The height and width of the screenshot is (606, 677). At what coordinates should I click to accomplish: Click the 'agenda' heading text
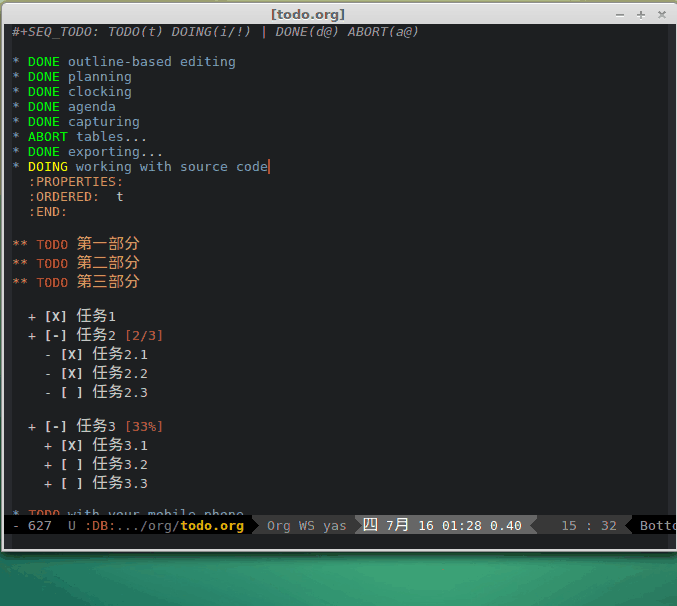92,107
